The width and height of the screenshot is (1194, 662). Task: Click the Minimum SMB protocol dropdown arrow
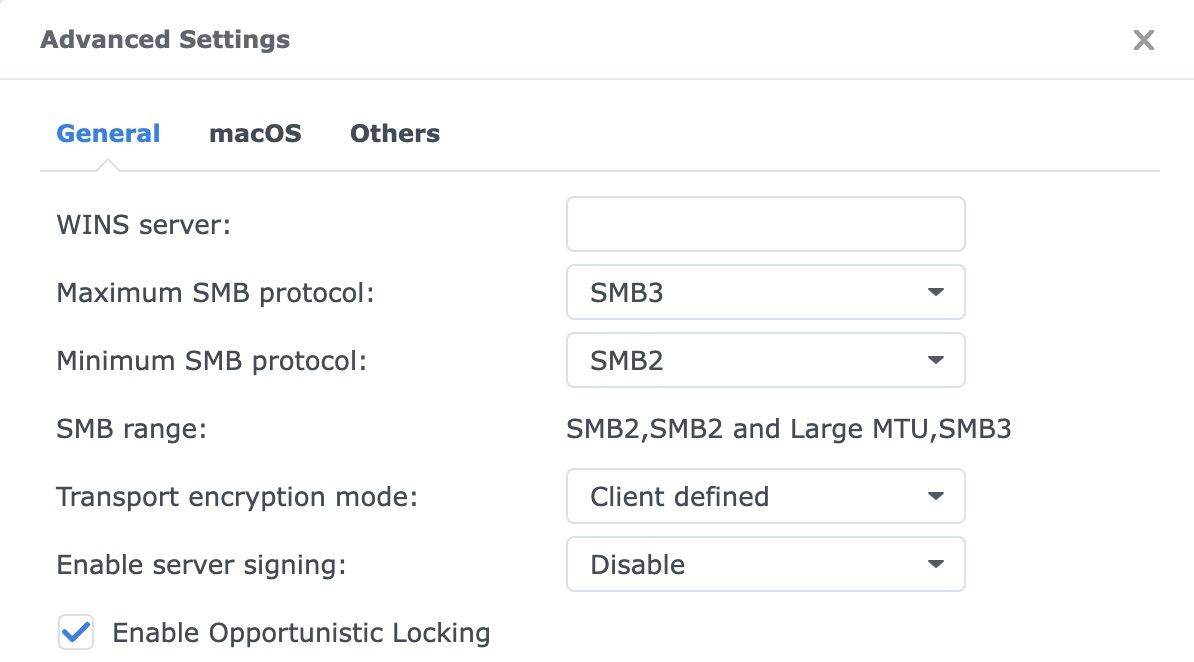tap(935, 360)
